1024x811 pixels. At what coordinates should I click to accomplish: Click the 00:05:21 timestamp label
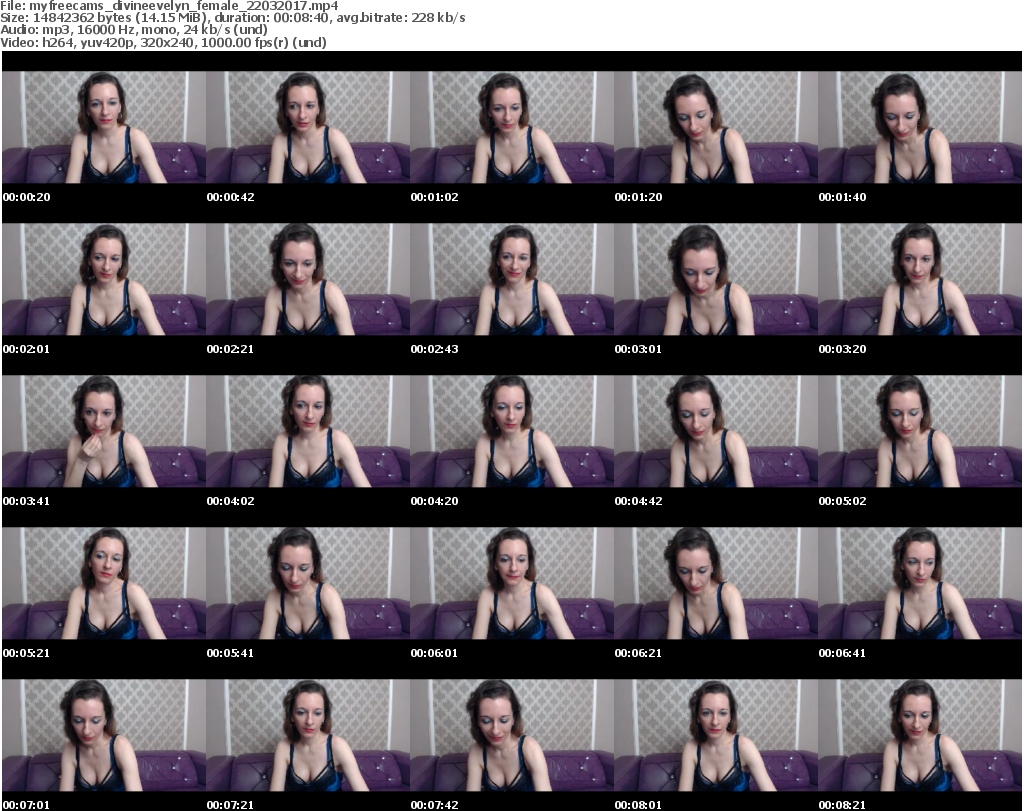point(26,653)
